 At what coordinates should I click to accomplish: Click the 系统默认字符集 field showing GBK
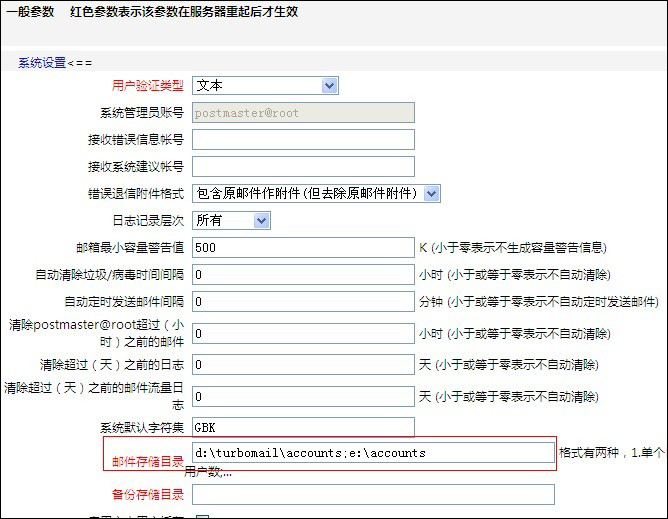click(x=302, y=427)
